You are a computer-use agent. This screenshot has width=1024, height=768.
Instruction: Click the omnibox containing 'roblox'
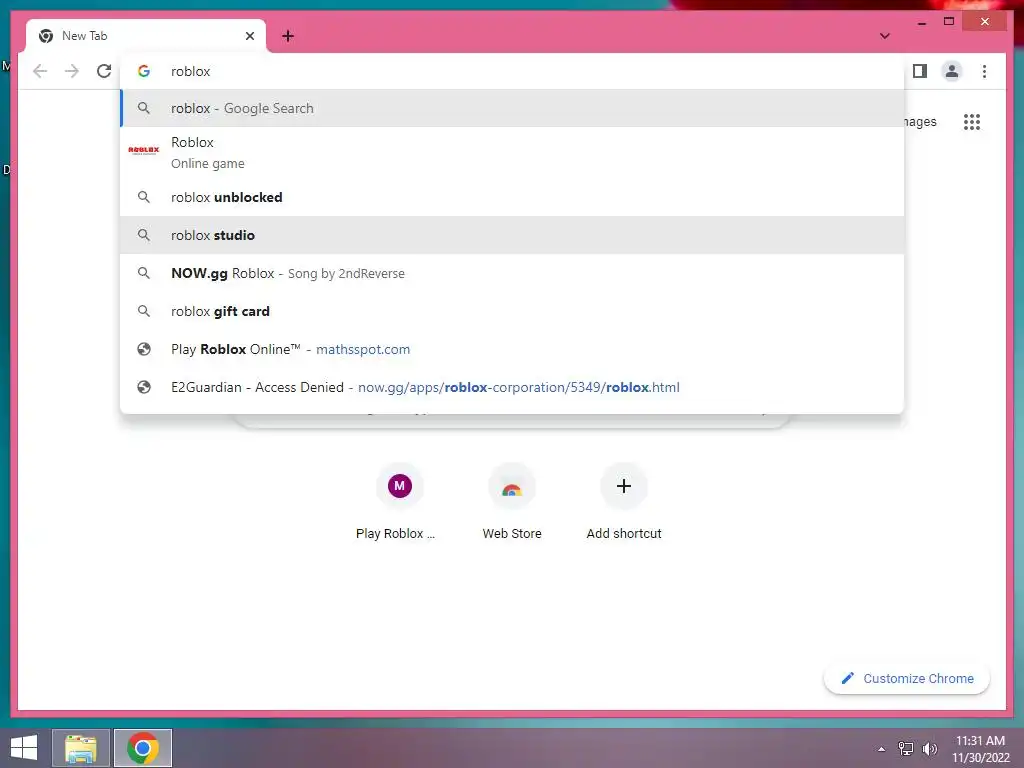click(512, 71)
